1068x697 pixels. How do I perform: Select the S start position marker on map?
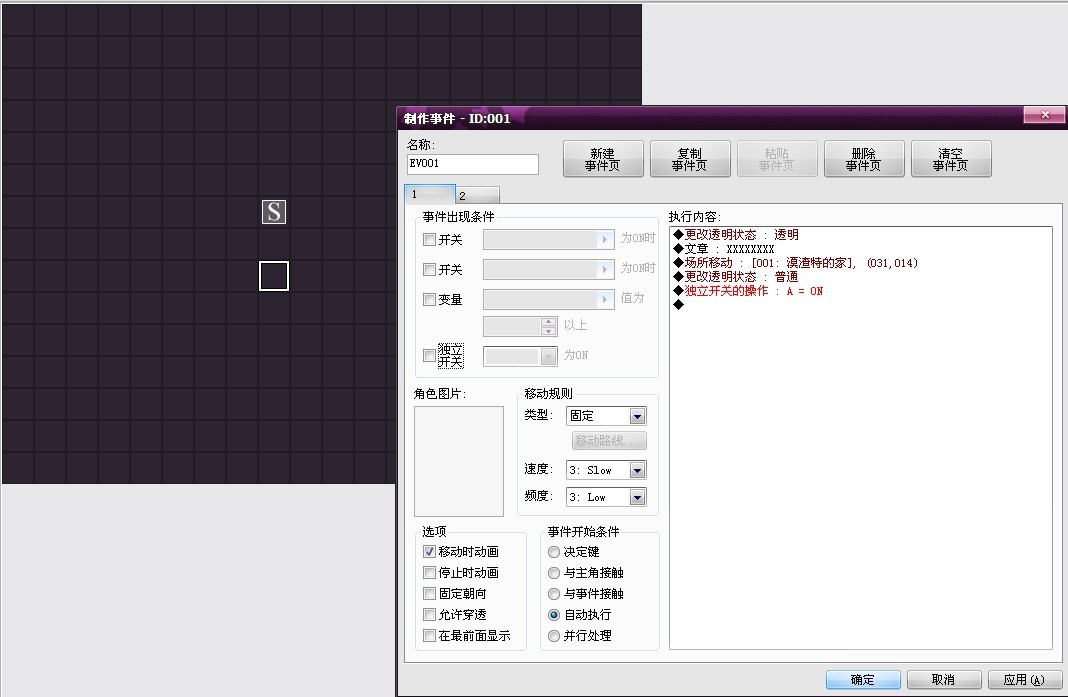[x=274, y=212]
